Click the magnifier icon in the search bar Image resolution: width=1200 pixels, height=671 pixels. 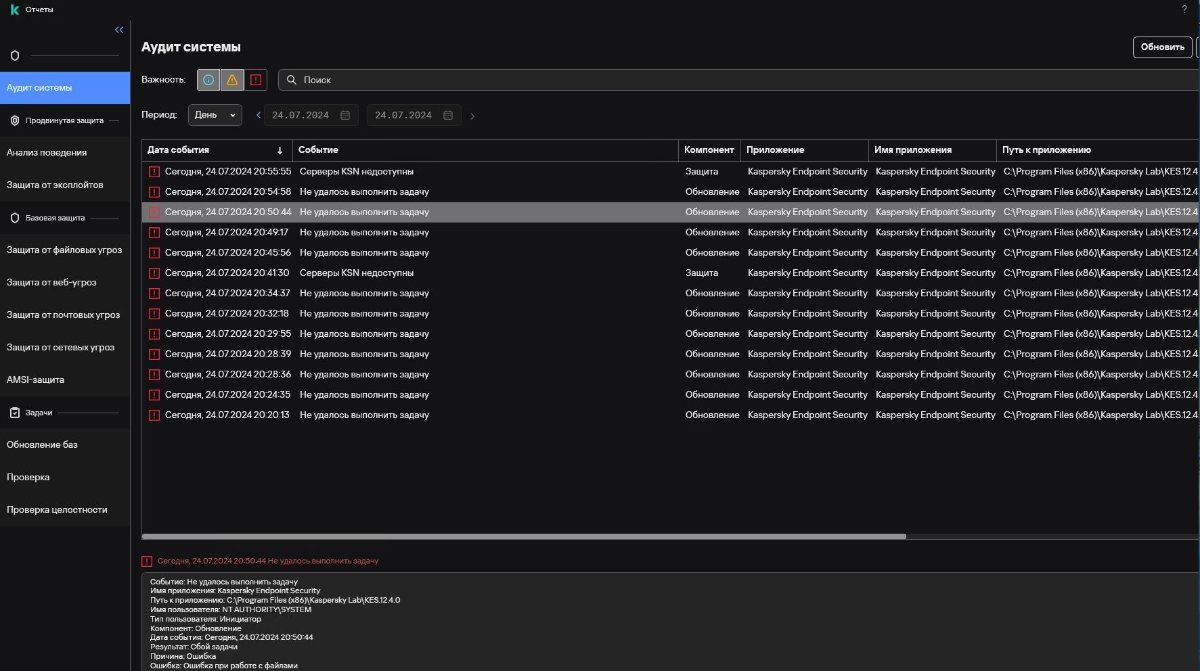click(291, 80)
